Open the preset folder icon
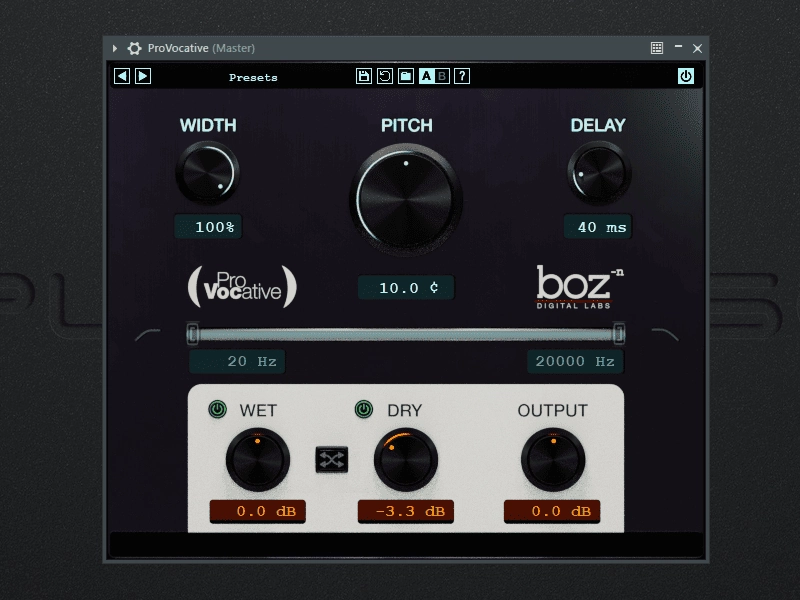800x600 pixels. click(406, 76)
